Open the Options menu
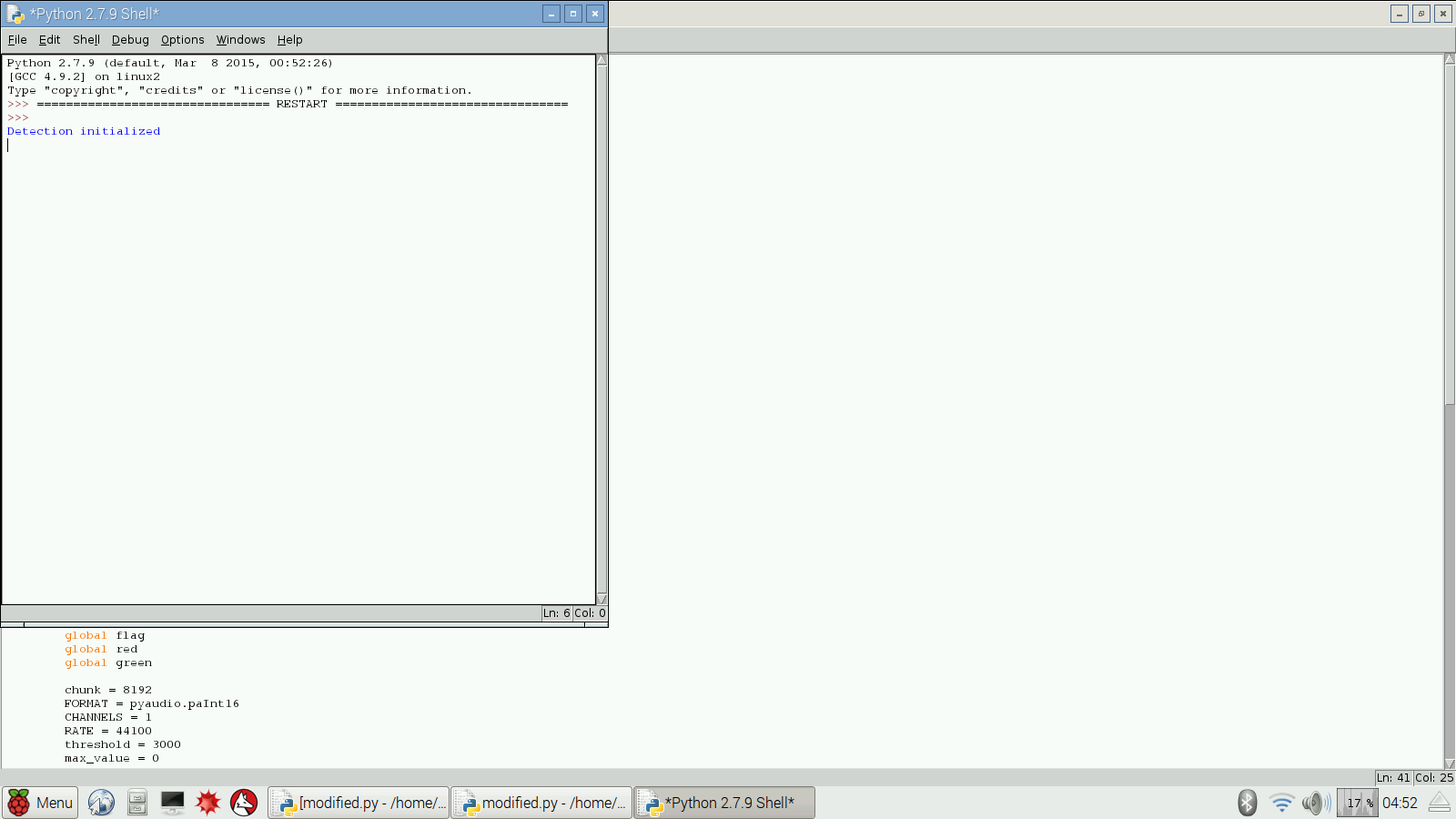 (182, 40)
